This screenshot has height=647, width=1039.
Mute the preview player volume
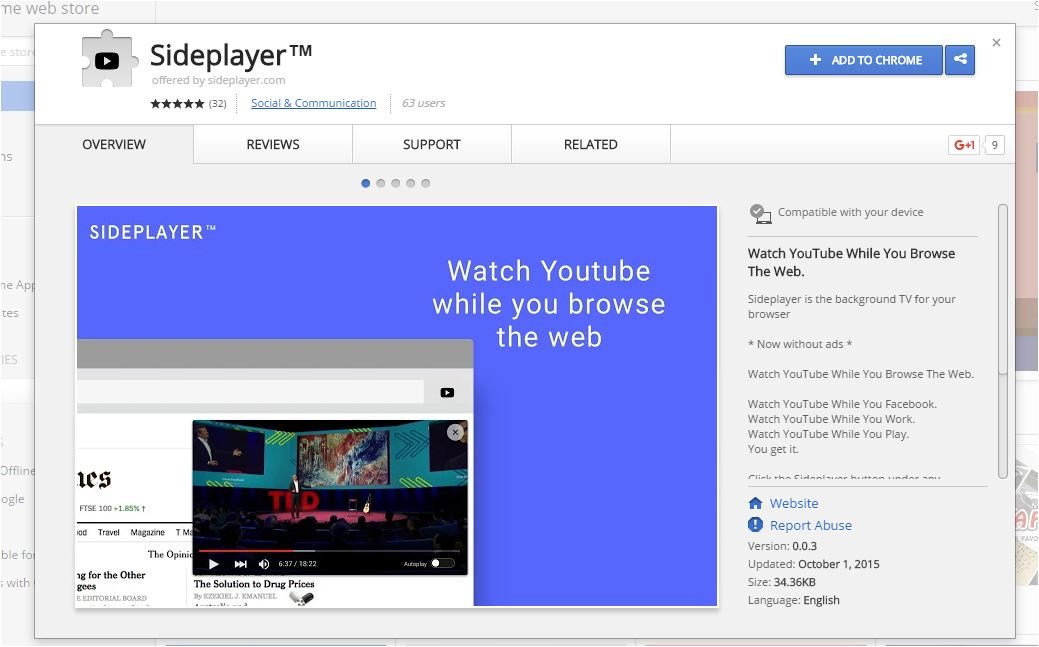[x=264, y=564]
